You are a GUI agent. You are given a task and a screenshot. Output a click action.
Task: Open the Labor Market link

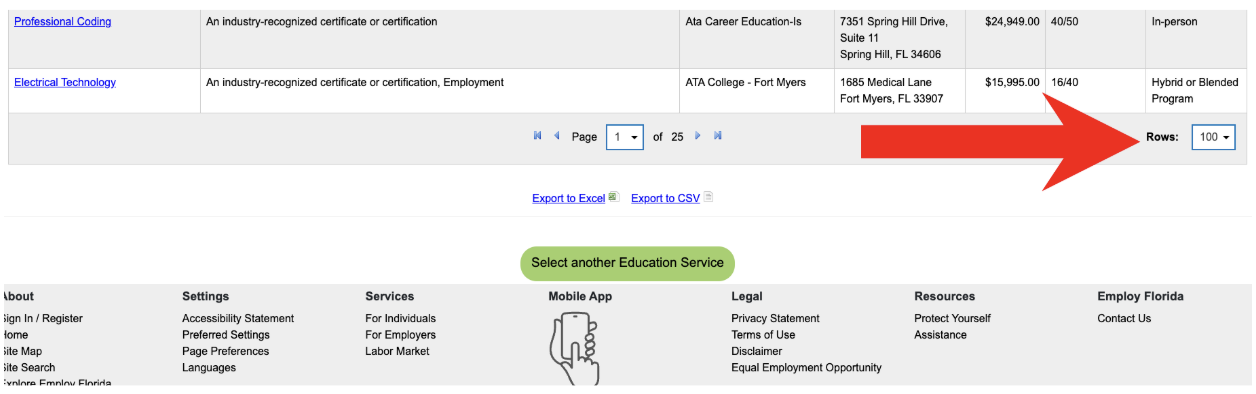pos(397,351)
